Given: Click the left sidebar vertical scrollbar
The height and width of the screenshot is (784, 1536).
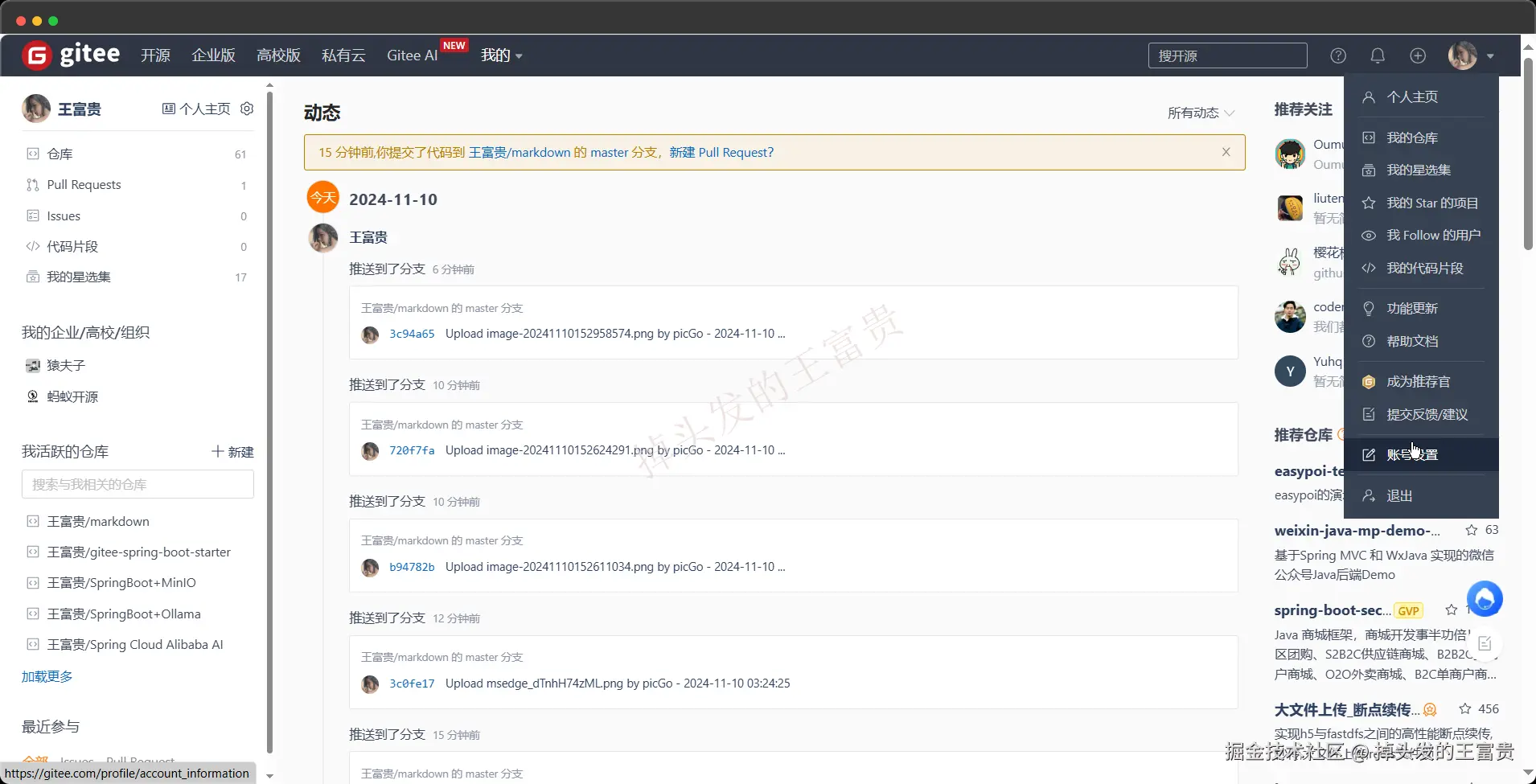Looking at the screenshot, I should [269, 422].
